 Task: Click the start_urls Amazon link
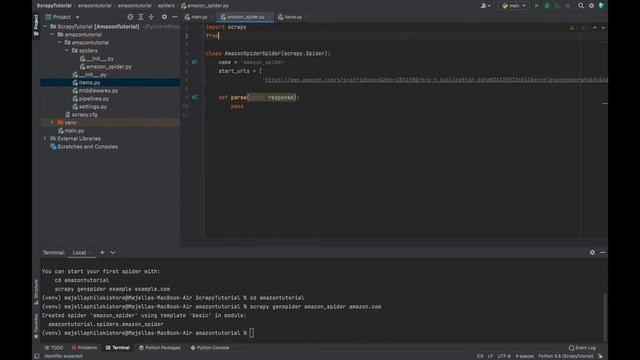[x=436, y=80]
